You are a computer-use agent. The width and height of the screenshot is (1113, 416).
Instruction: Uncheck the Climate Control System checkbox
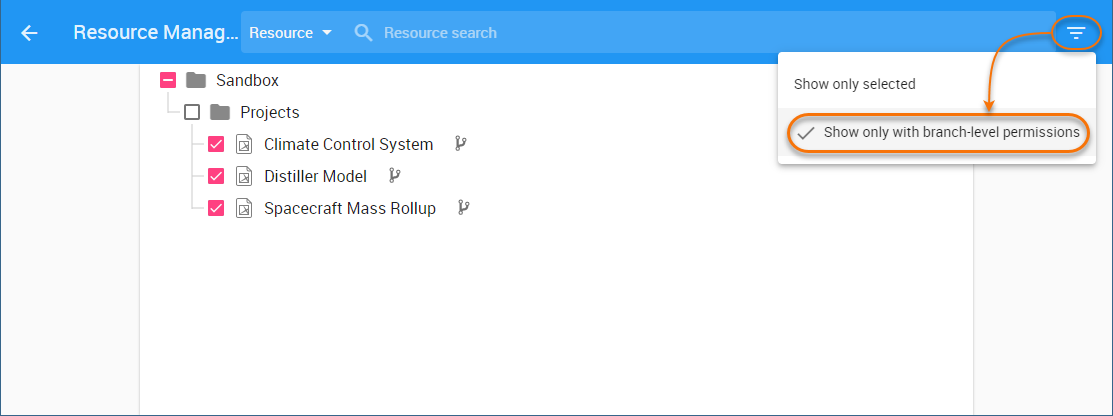point(216,144)
